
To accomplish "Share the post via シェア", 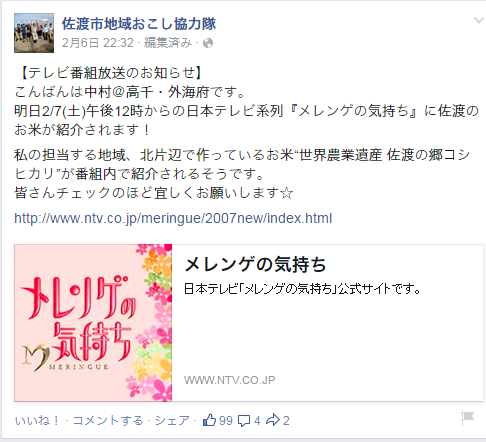I will [172, 420].
